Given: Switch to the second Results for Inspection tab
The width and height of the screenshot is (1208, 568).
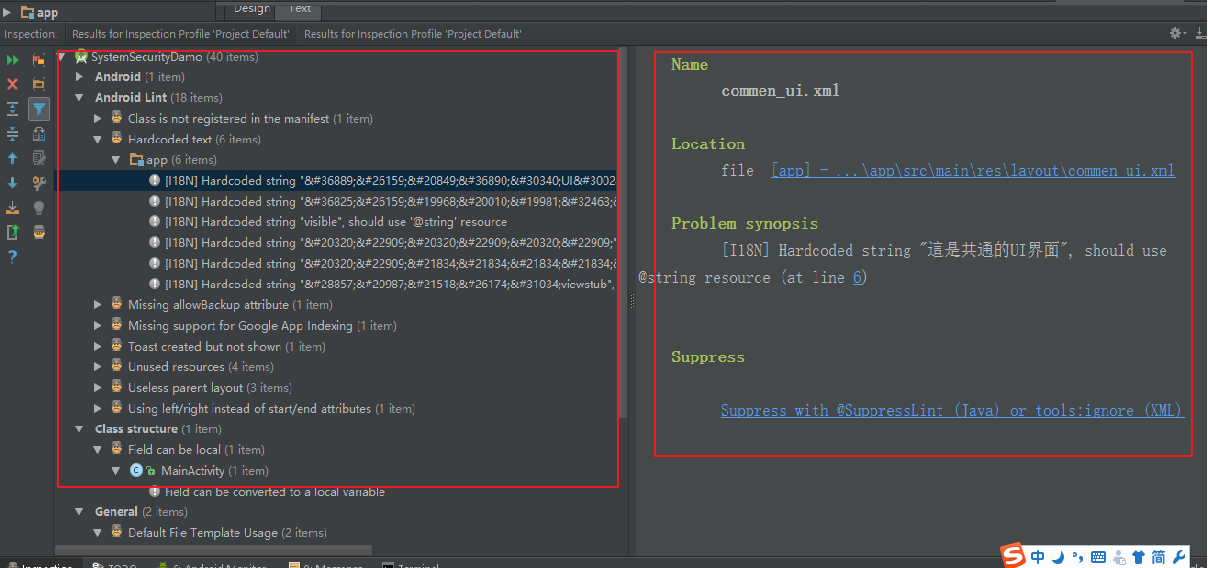Looking at the screenshot, I should click(412, 34).
